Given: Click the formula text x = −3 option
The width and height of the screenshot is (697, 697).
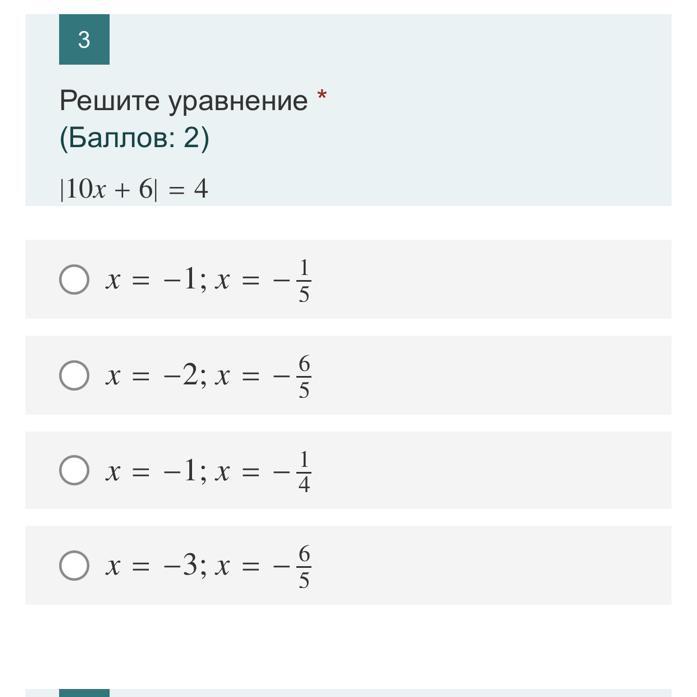Looking at the screenshot, I should [x=208, y=566].
